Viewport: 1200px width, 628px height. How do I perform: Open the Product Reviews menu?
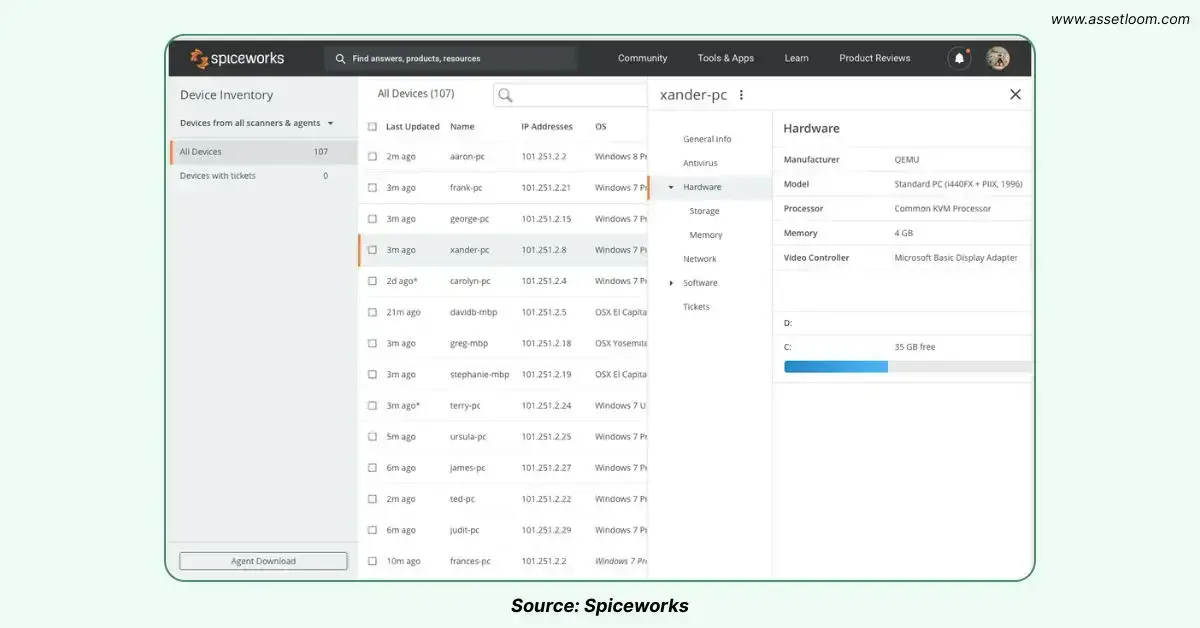pos(875,58)
